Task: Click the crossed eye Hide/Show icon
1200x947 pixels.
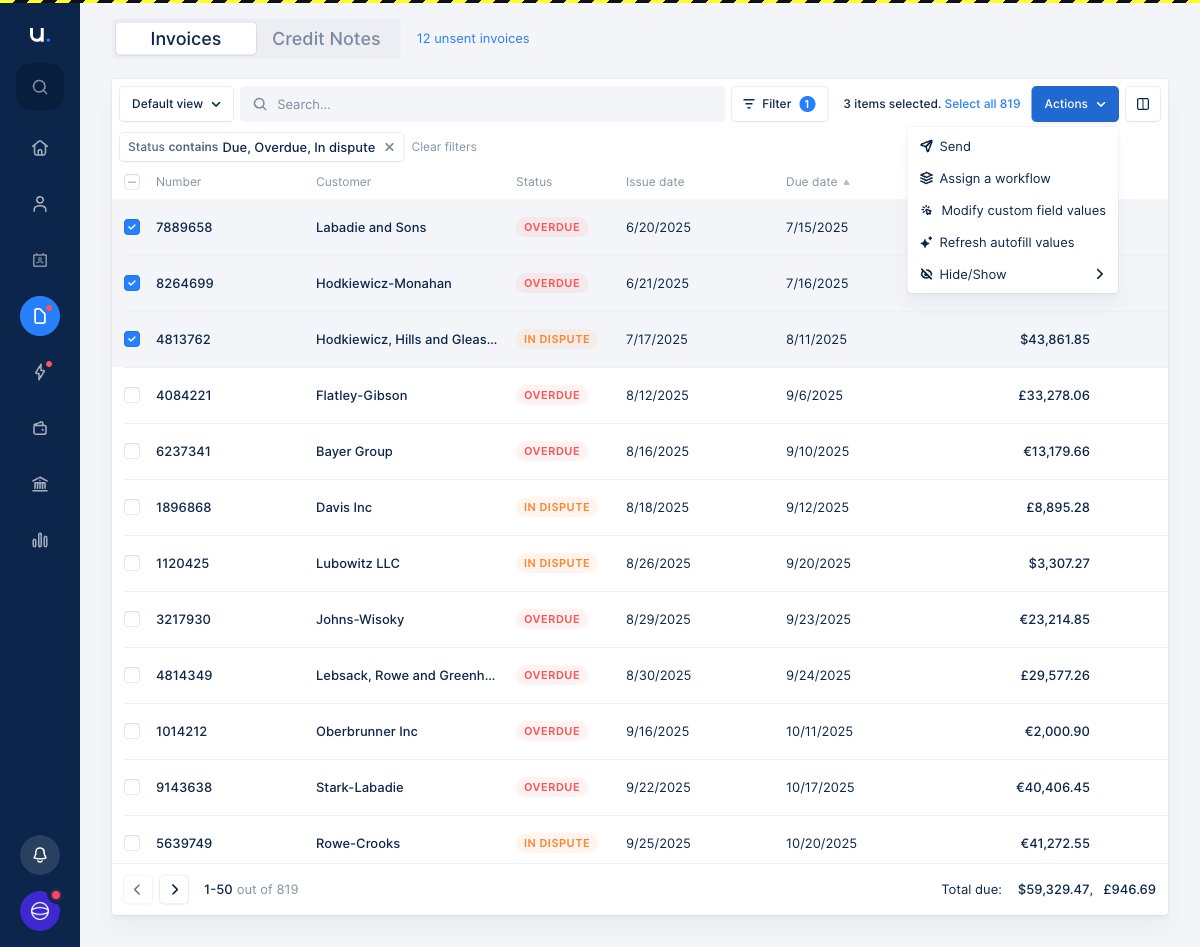Action: point(926,274)
